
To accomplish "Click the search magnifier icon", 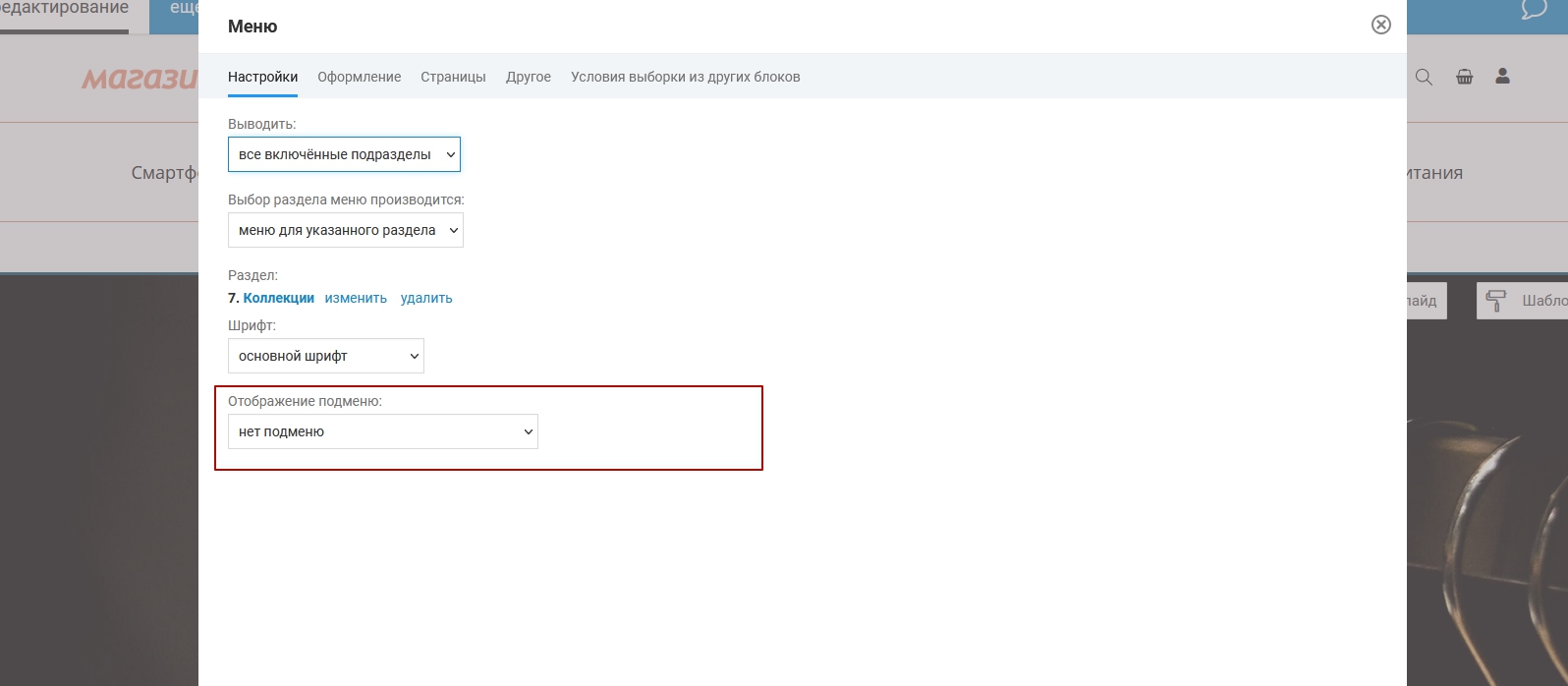I will [x=1424, y=77].
